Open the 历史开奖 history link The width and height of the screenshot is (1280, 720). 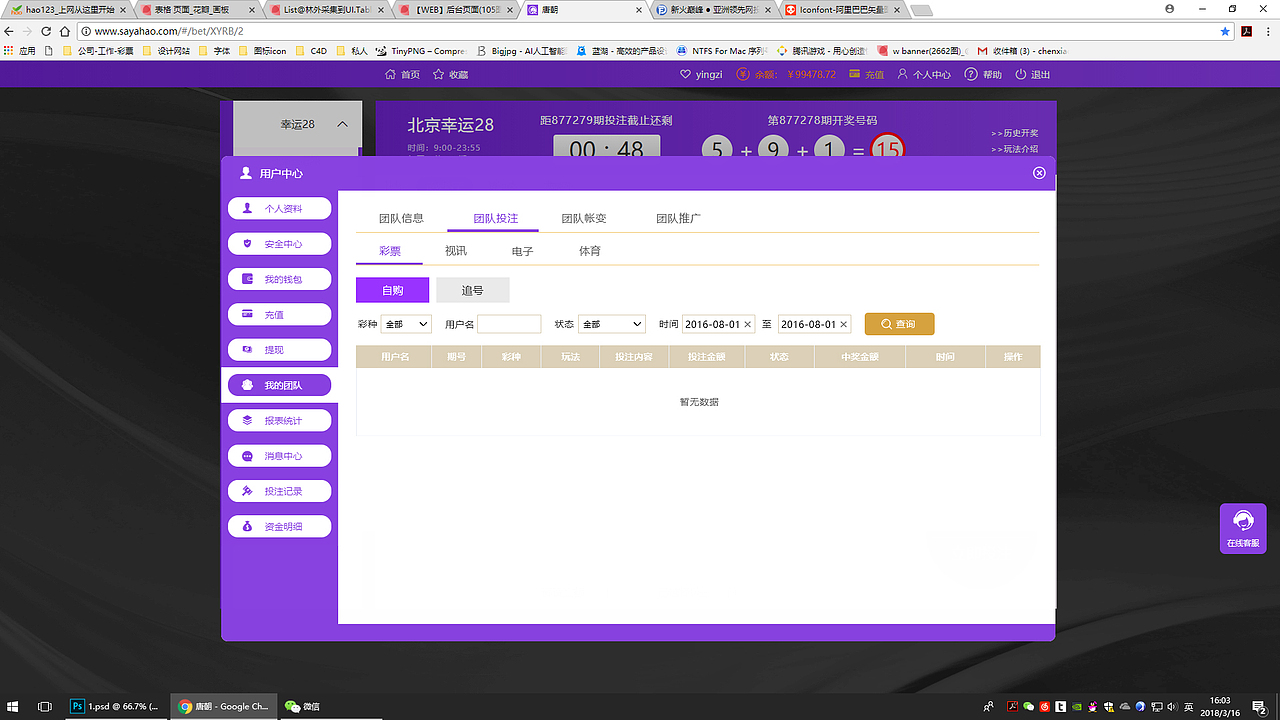pyautogui.click(x=1018, y=132)
